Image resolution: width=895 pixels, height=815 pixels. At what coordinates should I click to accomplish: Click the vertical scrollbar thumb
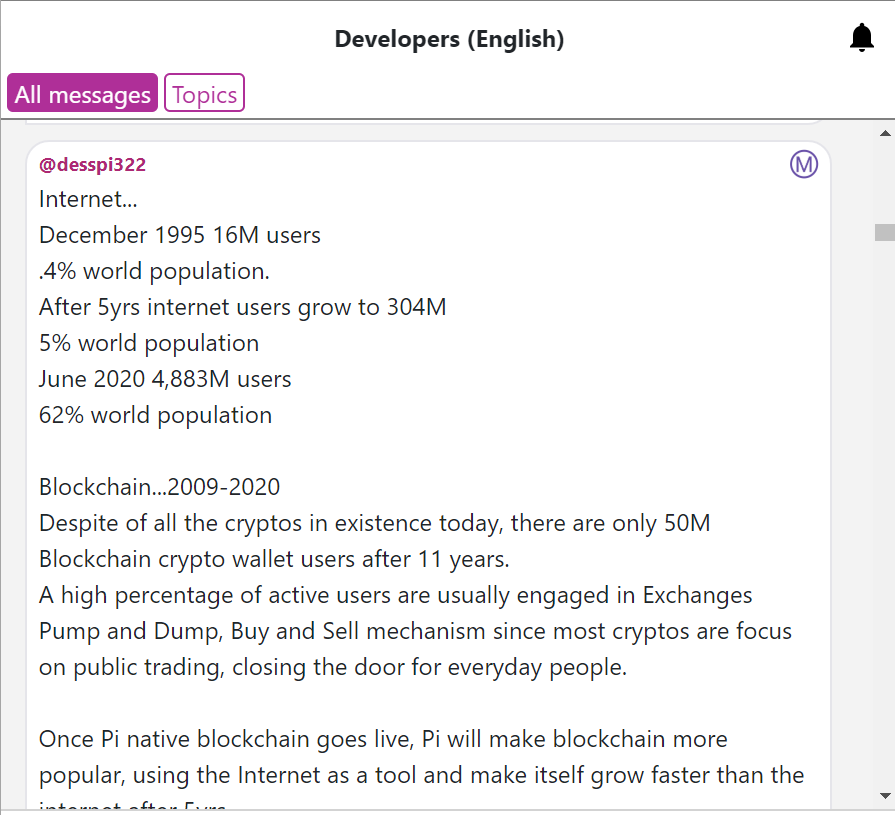[x=884, y=233]
